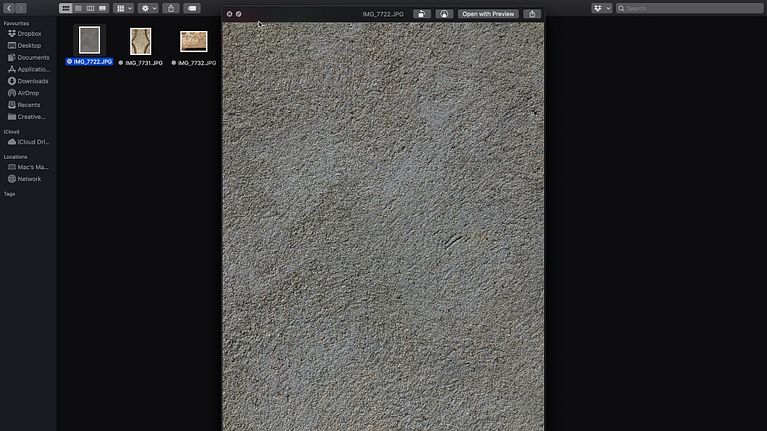The height and width of the screenshot is (431, 767).
Task: Expand Quick Look to full screen
Action: [239, 14]
